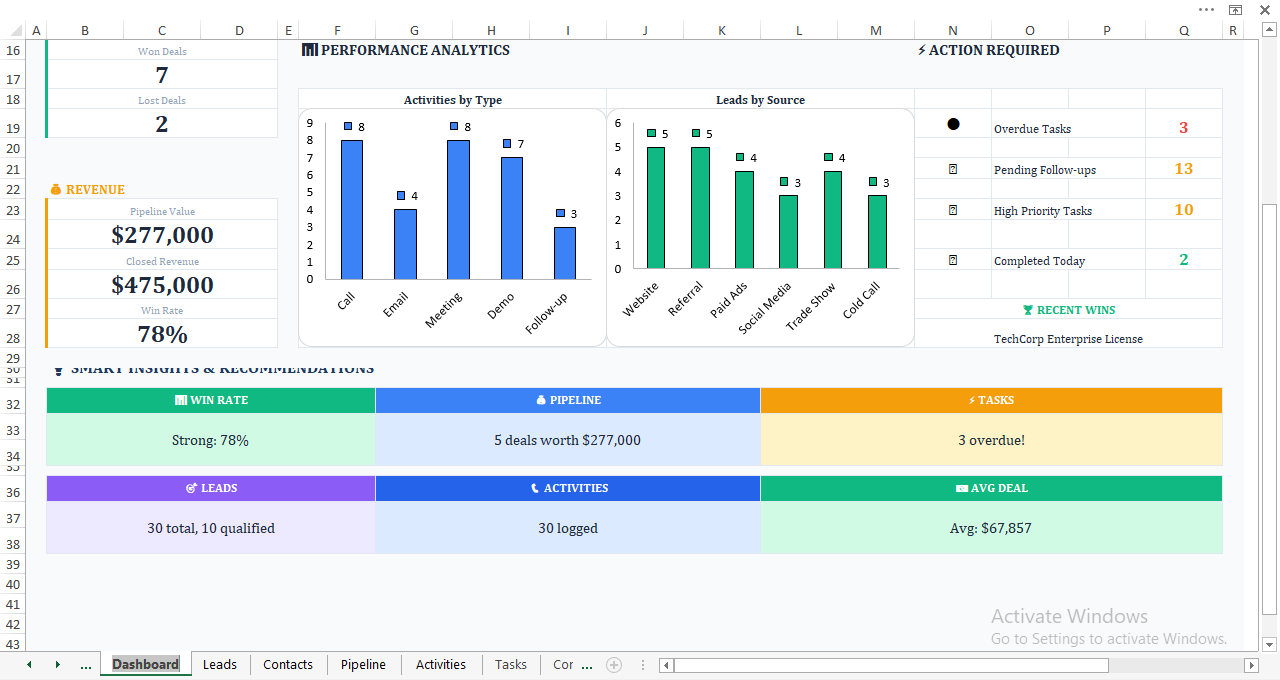Image resolution: width=1280 pixels, height=680 pixels.
Task: Select the Paid Ads bar in Leads chart
Action: pyautogui.click(x=744, y=220)
